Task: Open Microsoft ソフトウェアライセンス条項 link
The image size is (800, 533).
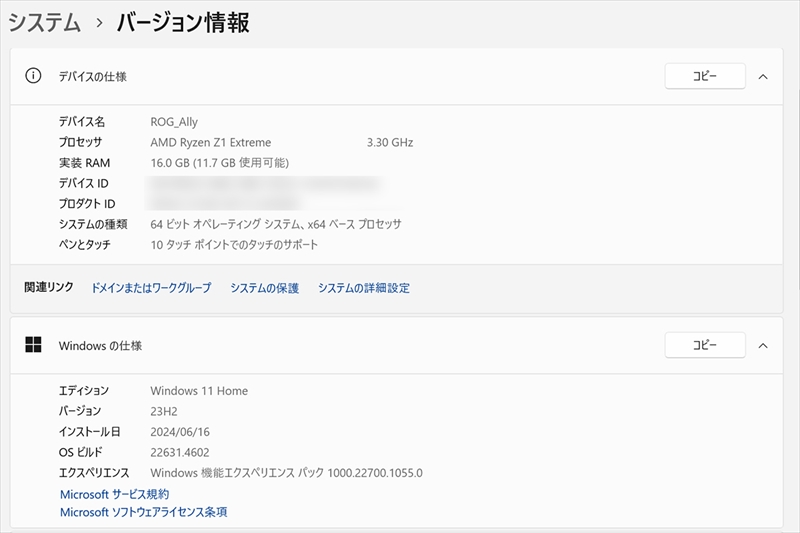Action: pos(143,512)
